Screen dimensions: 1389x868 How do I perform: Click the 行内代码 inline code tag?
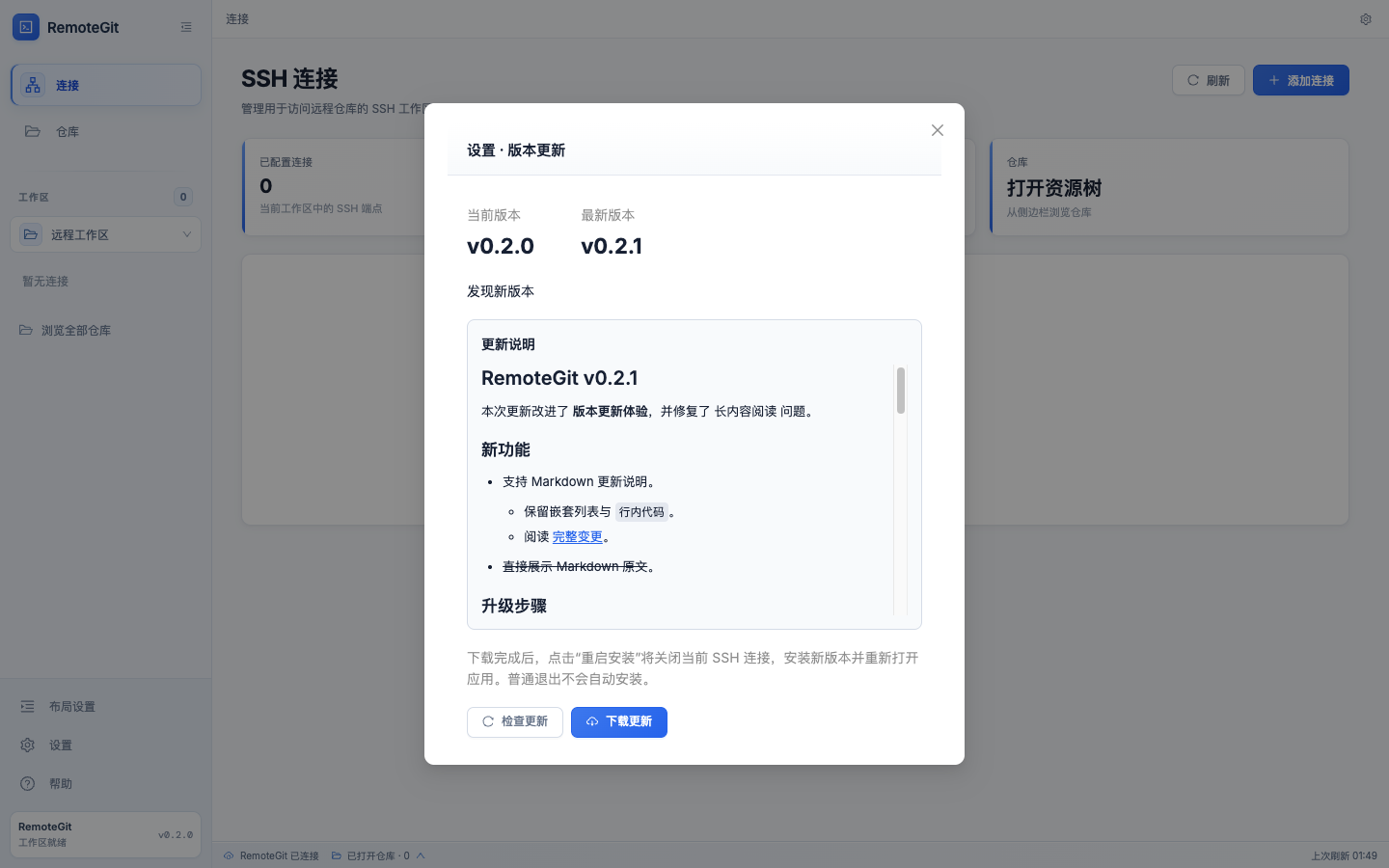click(641, 512)
